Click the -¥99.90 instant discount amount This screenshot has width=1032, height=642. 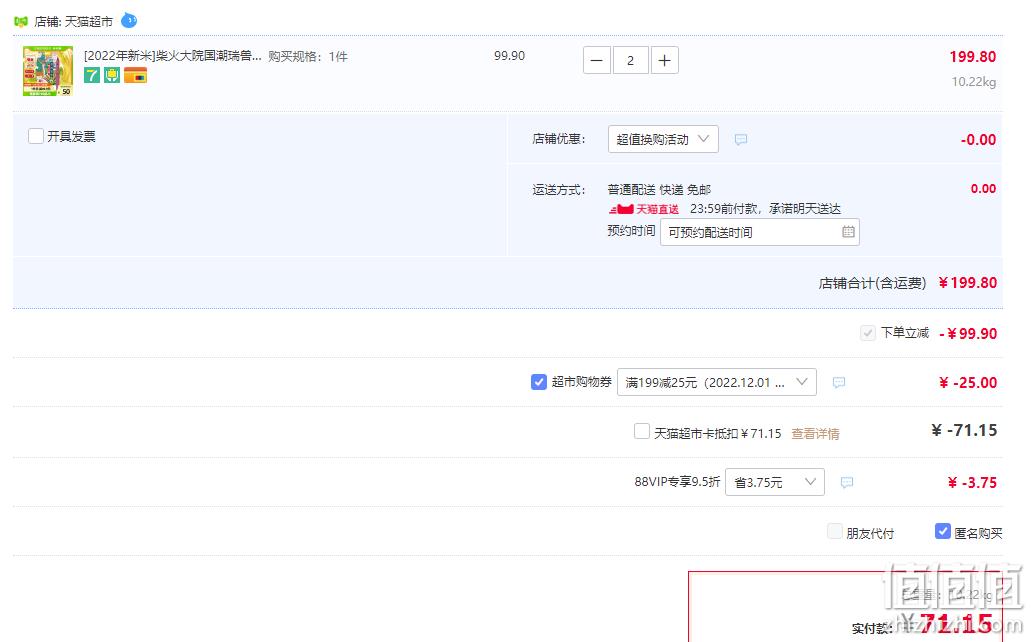coord(968,334)
